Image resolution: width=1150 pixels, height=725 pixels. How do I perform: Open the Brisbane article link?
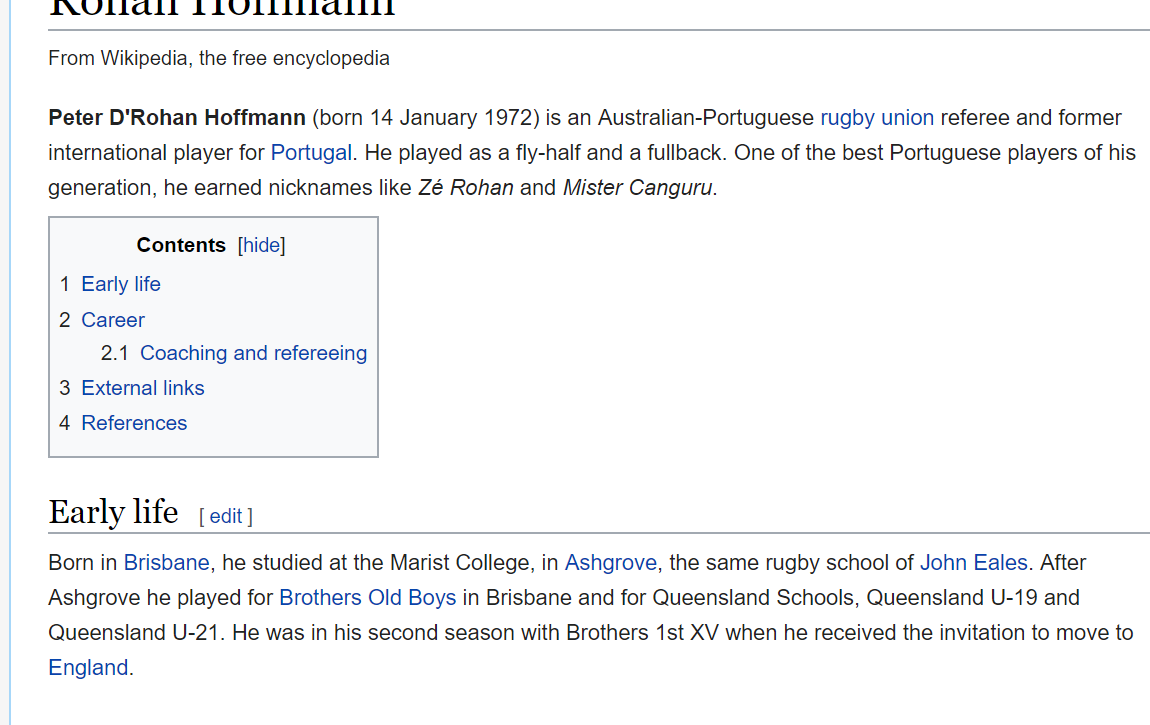pos(166,563)
